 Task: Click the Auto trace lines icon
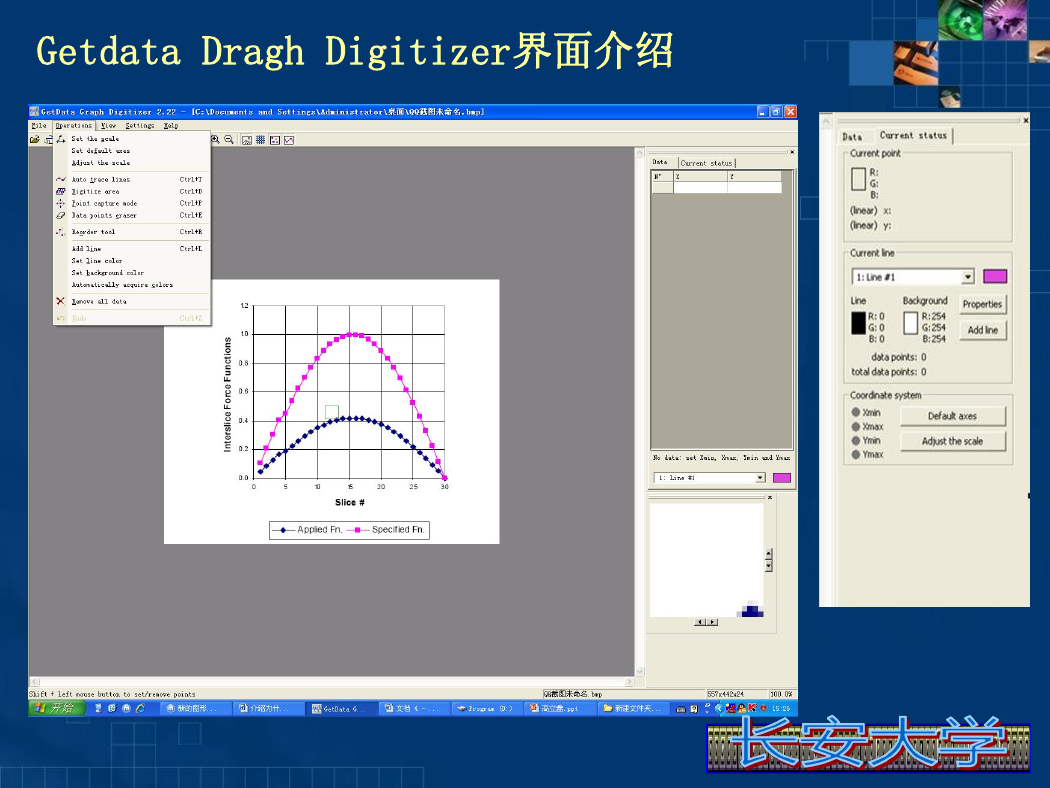pyautogui.click(x=61, y=179)
